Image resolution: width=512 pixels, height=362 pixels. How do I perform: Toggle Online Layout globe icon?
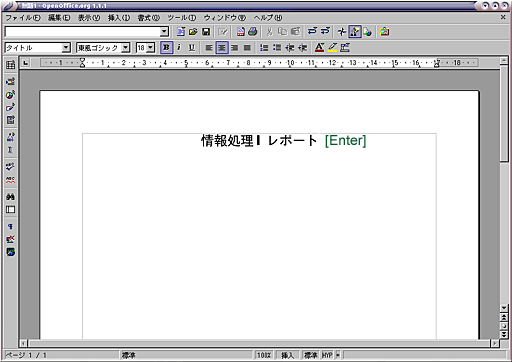point(10,252)
